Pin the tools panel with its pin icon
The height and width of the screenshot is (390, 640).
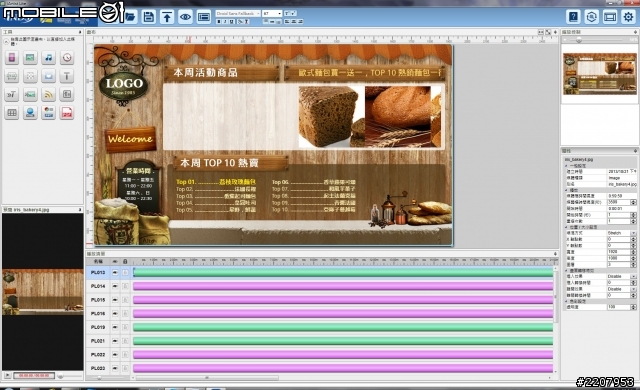click(x=80, y=32)
